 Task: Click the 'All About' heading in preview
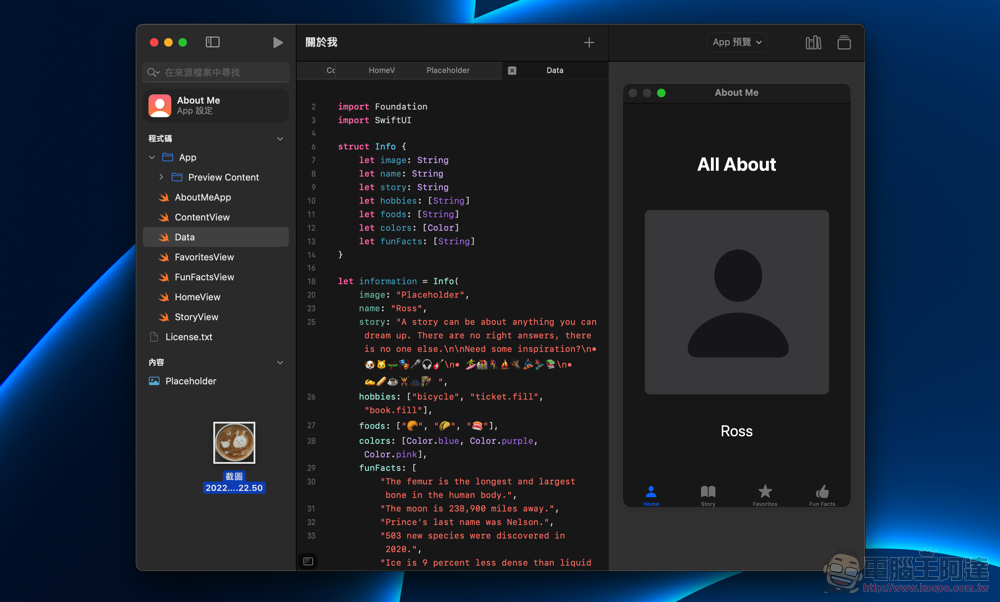737,165
